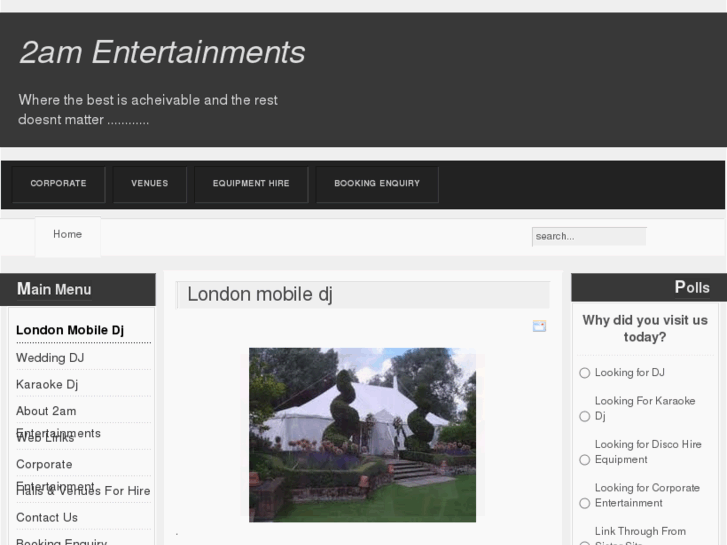This screenshot has width=727, height=545.
Task: Choose 'Looking for Disco Hire Equipment' option
Action: [x=585, y=460]
